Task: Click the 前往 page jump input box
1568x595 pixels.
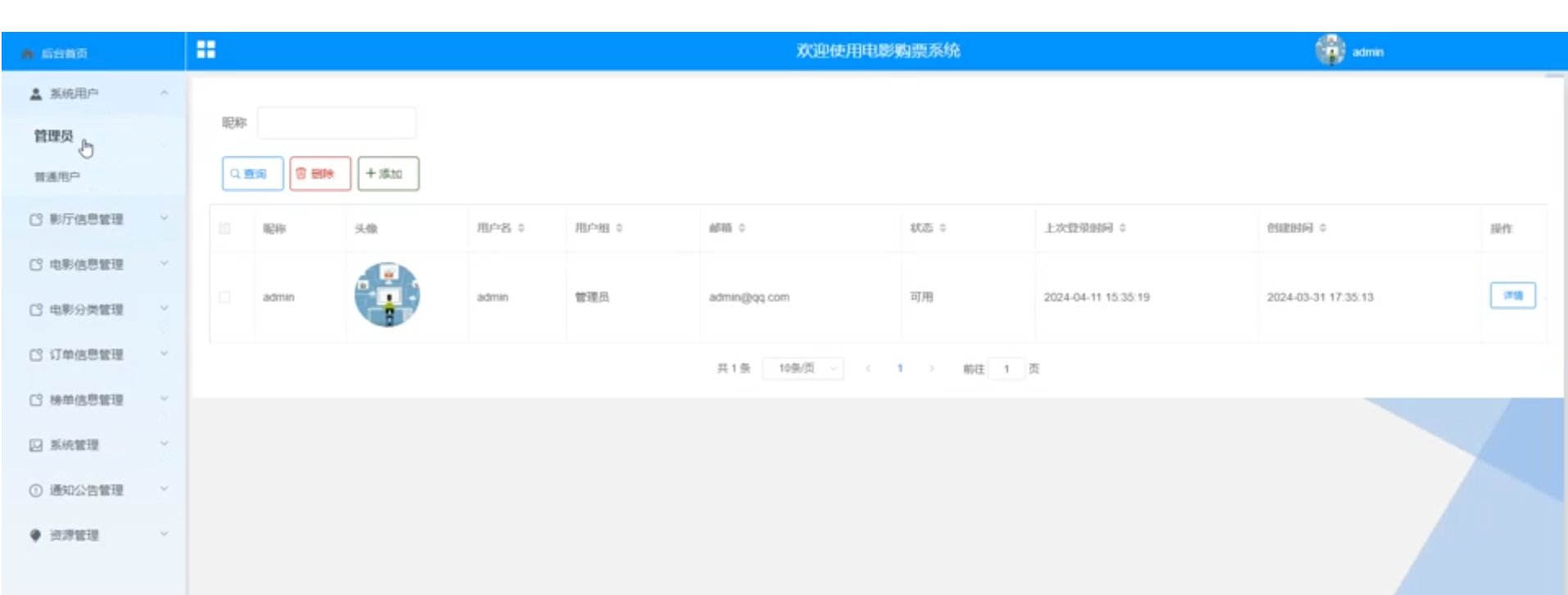Action: (x=1006, y=368)
